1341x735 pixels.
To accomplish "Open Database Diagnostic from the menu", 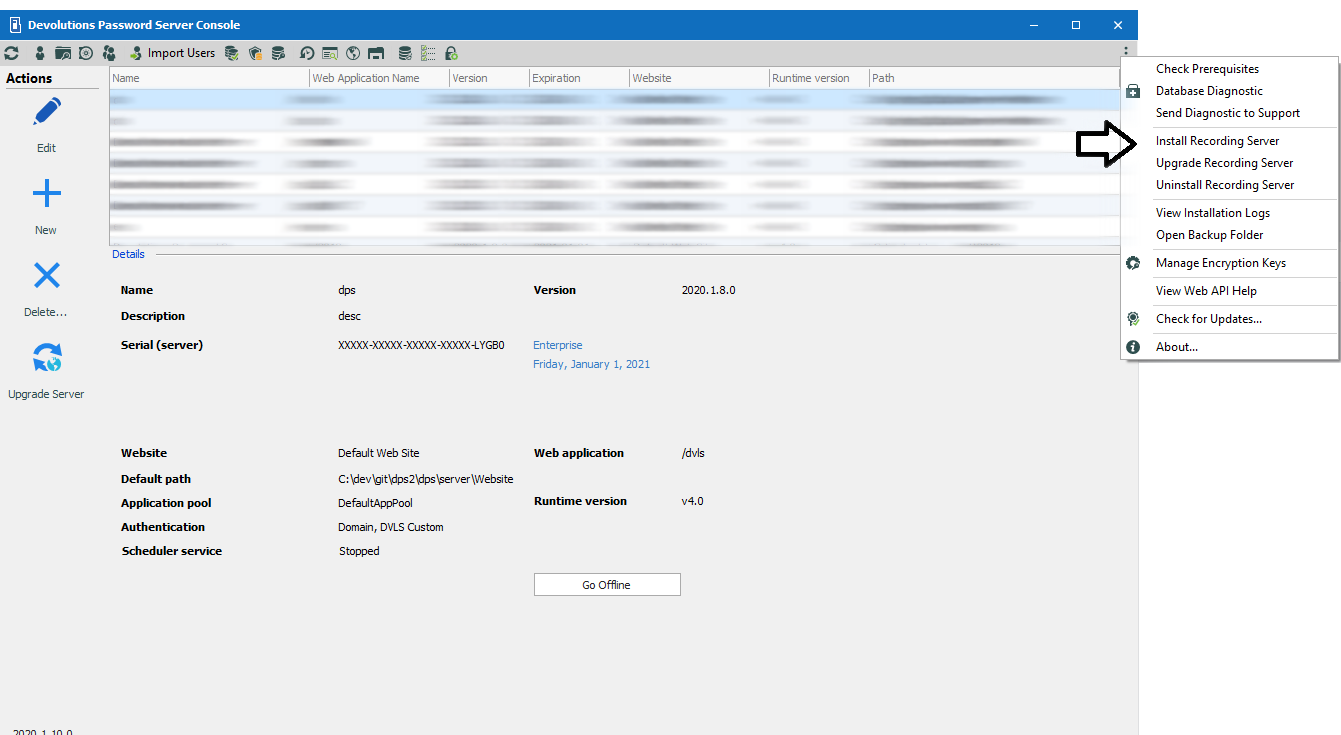I will click(x=1209, y=91).
